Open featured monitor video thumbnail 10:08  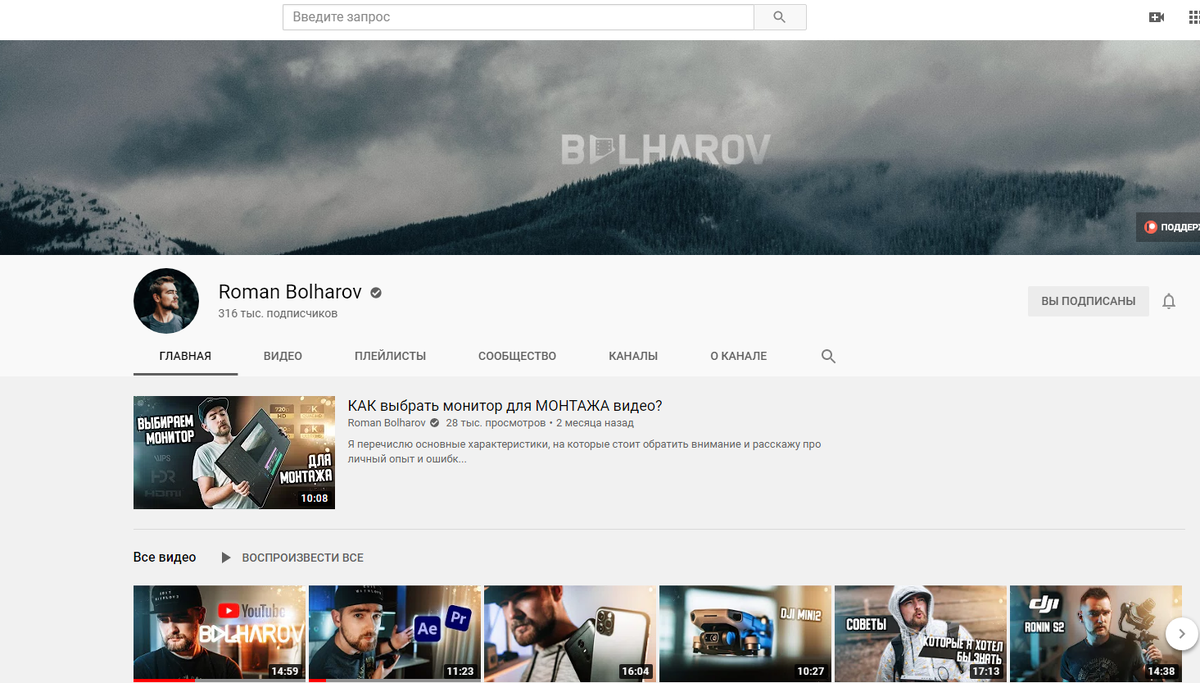[234, 453]
